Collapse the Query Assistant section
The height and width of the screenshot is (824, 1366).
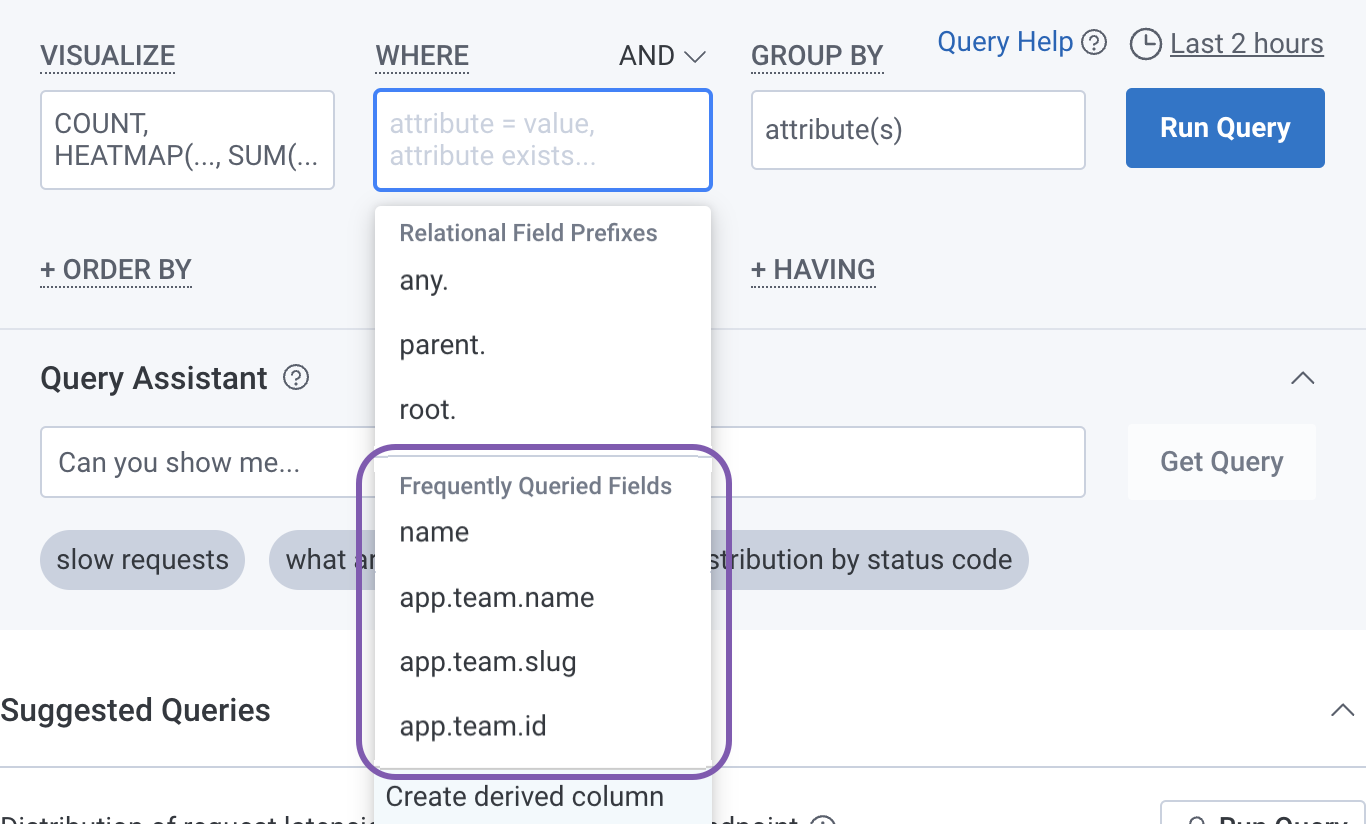[x=1302, y=378]
